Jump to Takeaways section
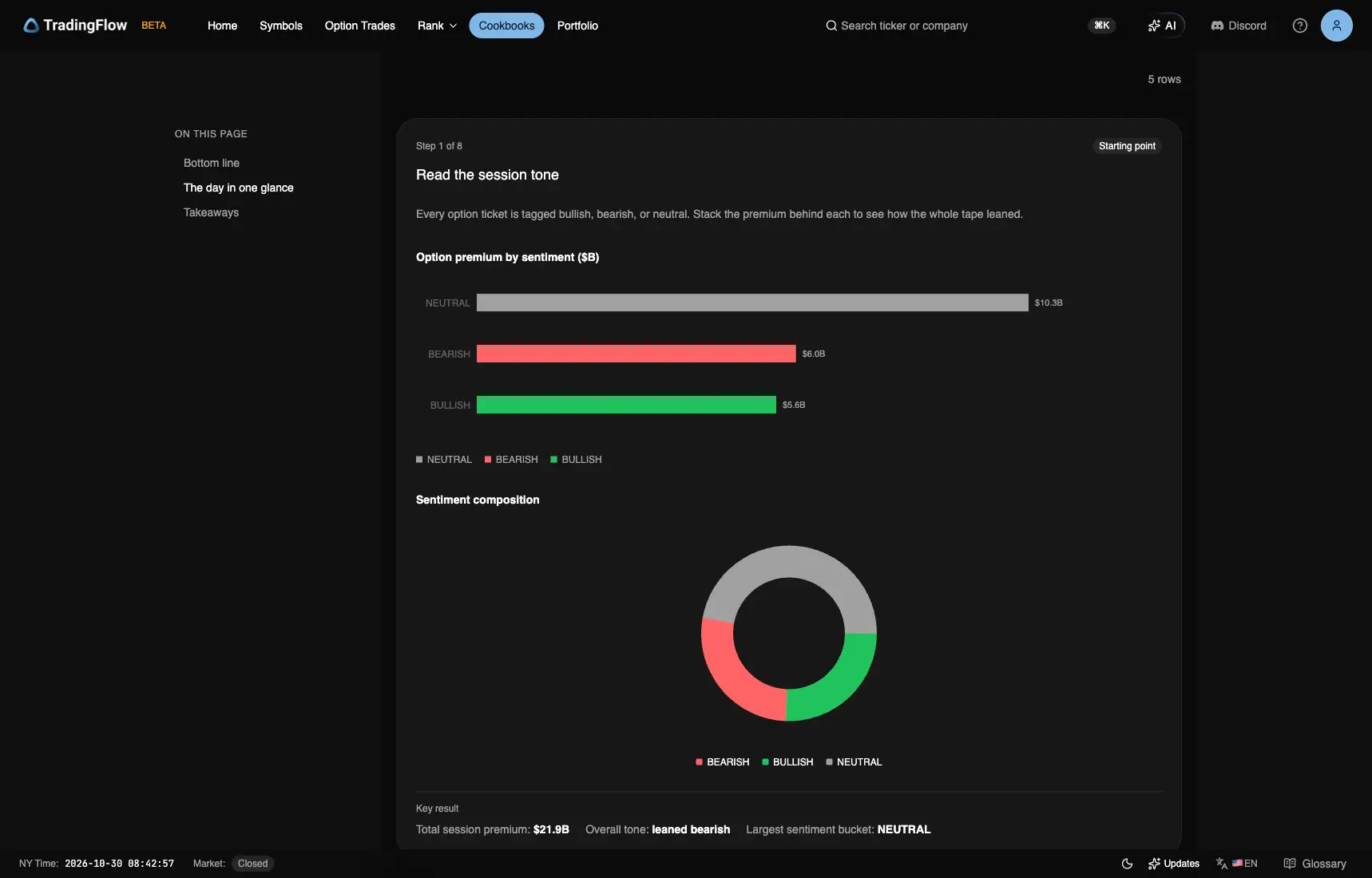Viewport: 1372px width, 878px height. (x=211, y=212)
